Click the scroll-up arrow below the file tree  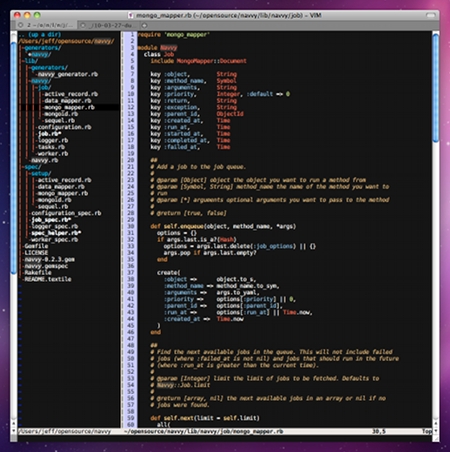click(14, 424)
